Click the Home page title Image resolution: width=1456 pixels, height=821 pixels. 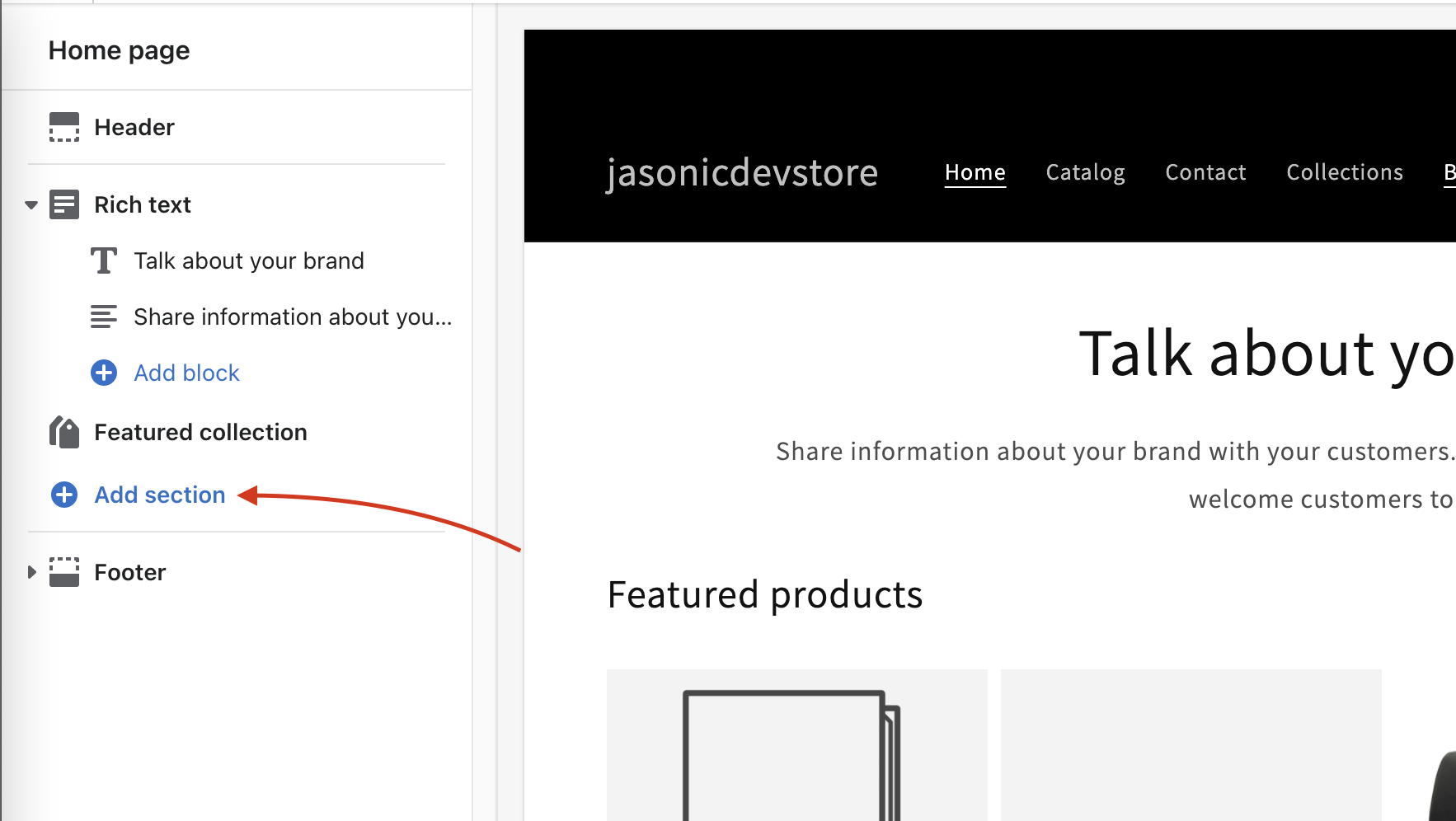119,51
